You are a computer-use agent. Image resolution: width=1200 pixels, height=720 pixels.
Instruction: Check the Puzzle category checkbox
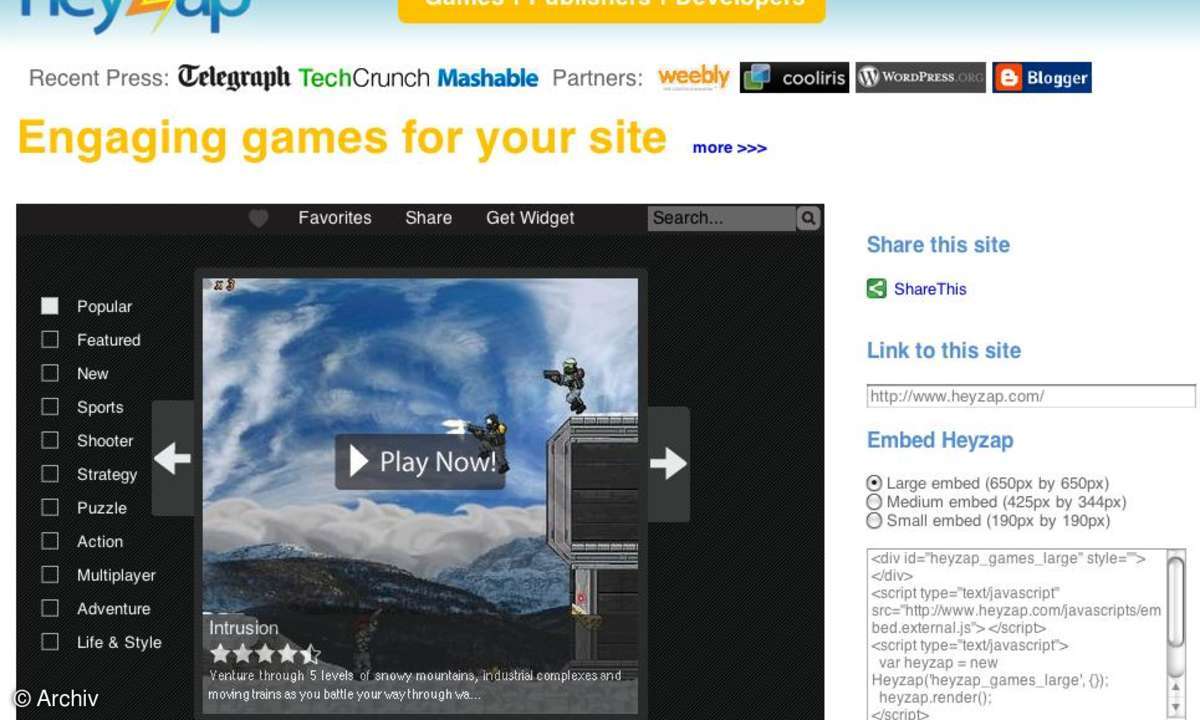(x=50, y=507)
